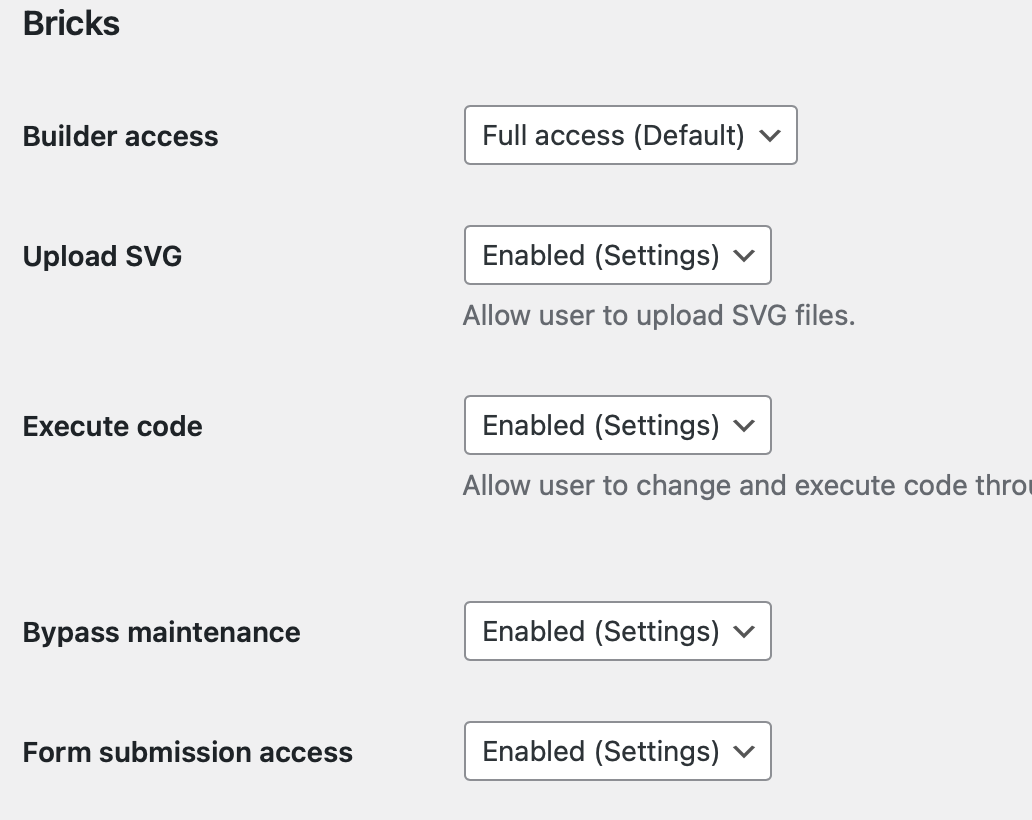This screenshot has height=820, width=1032.
Task: Open the Form submission access dropdown
Action: point(617,752)
